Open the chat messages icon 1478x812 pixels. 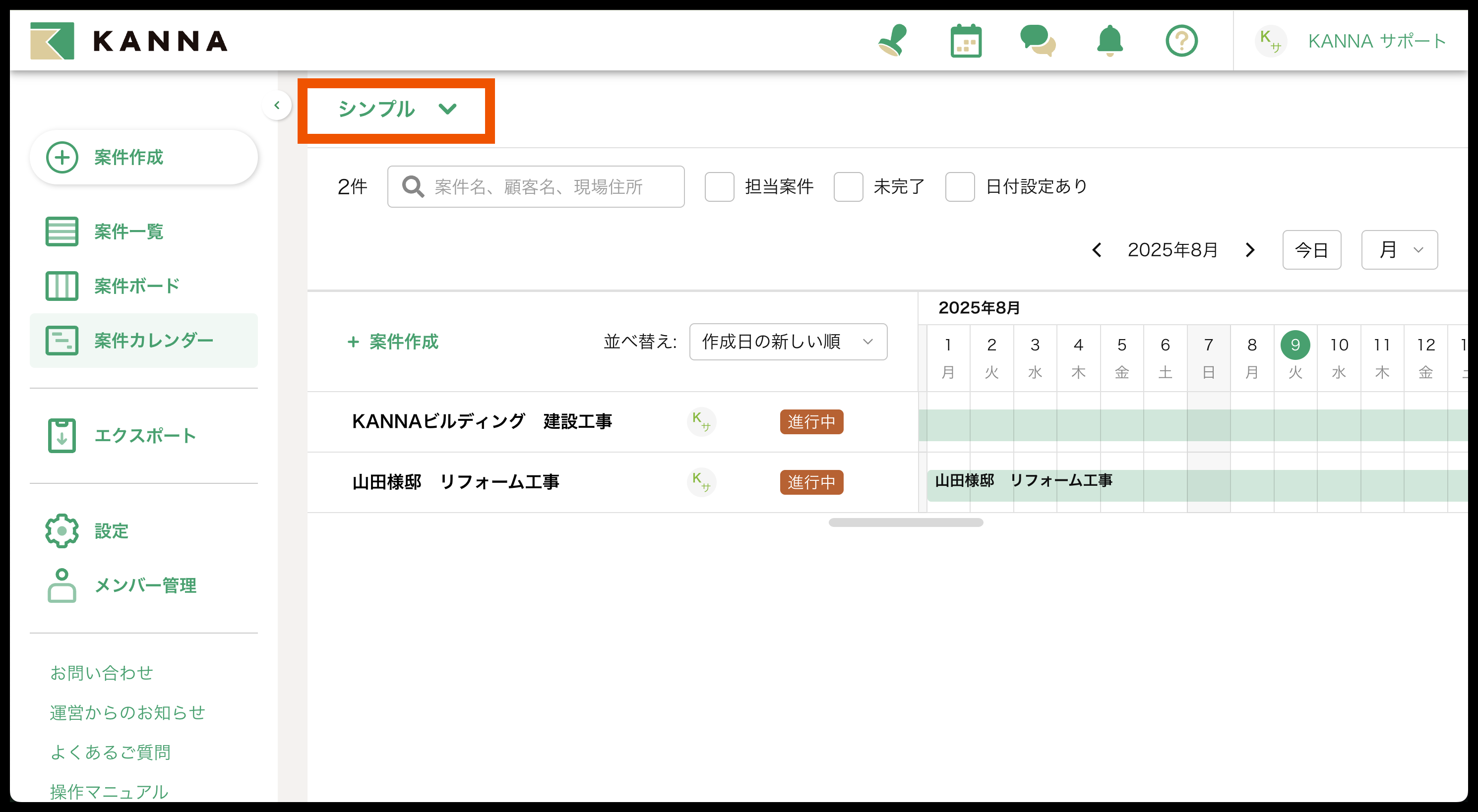coord(1038,41)
